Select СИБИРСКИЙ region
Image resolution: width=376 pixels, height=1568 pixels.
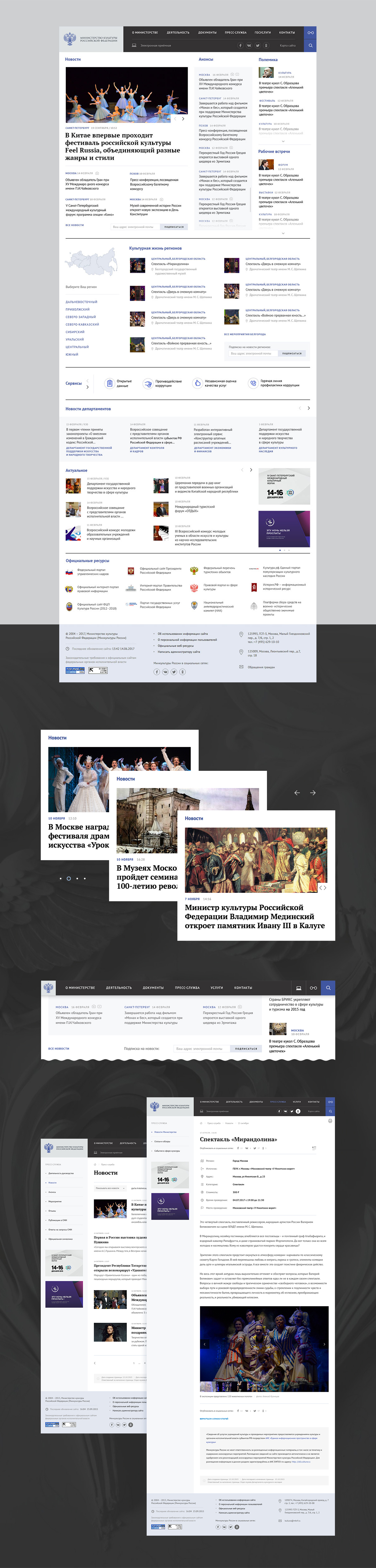(76, 332)
